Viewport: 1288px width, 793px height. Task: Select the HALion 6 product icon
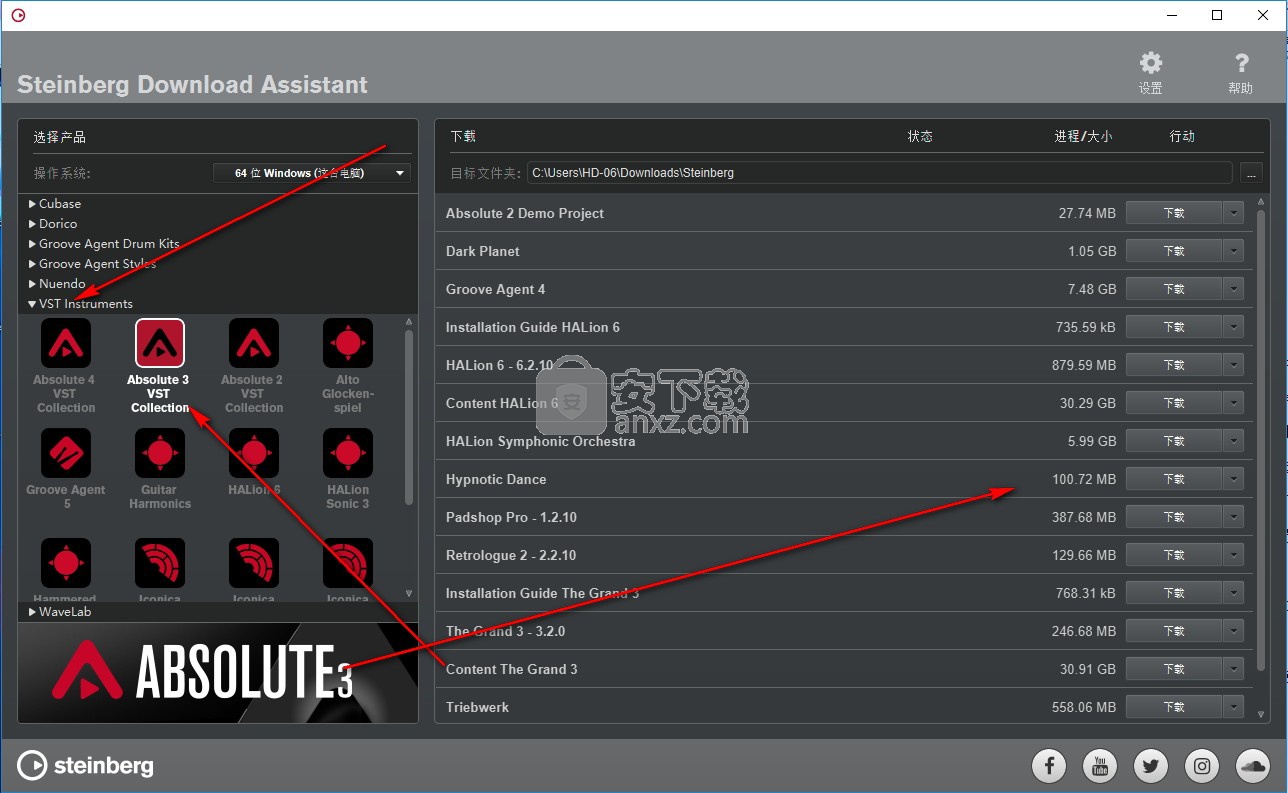253,454
